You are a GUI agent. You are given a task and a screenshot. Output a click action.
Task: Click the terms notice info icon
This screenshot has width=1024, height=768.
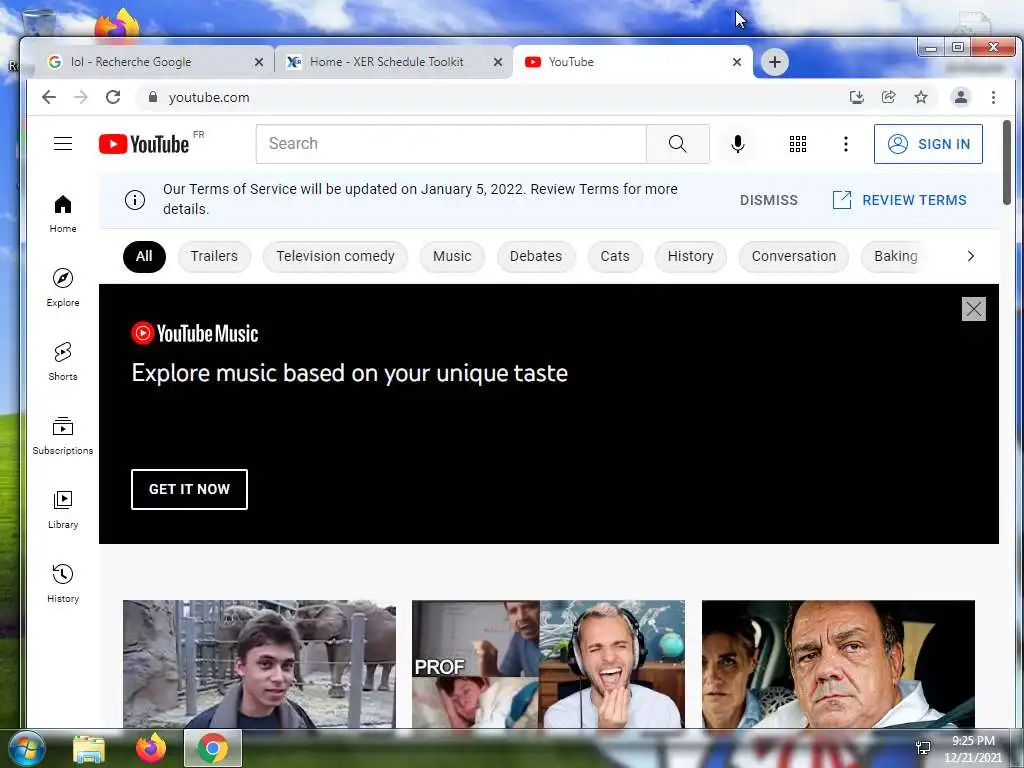click(135, 200)
